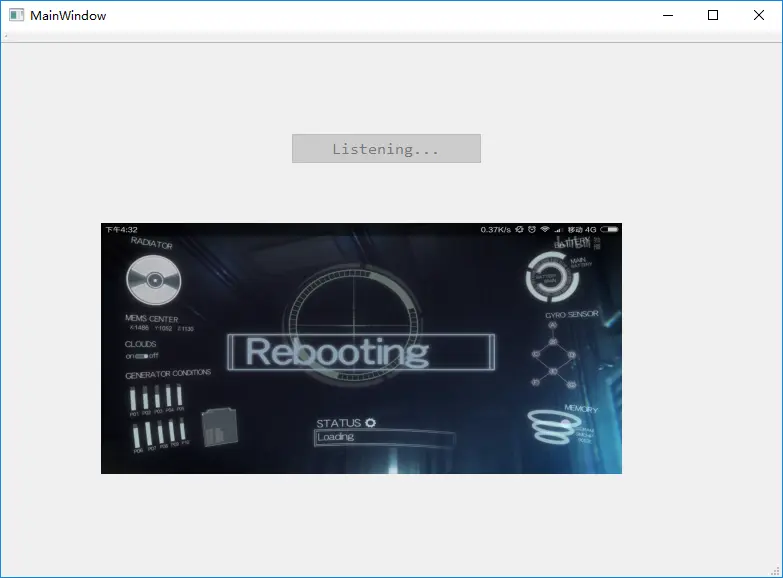Click the GYRO SENSOR node diagram
783x578 pixels.
[554, 355]
